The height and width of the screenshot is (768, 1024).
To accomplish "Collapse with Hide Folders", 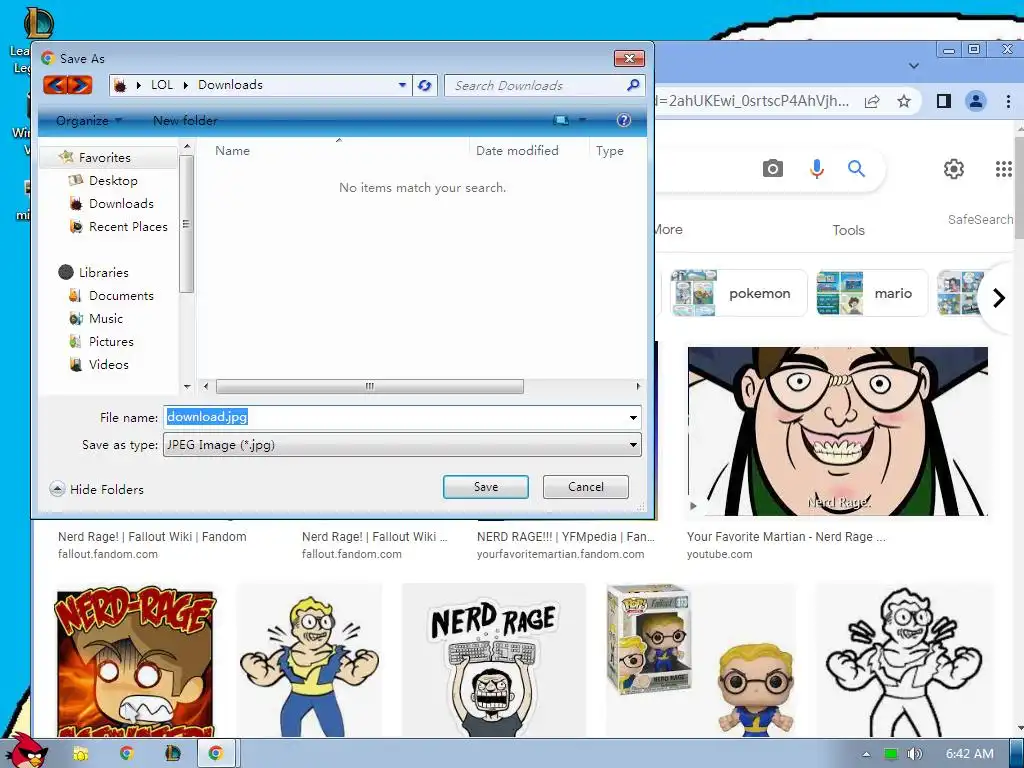I will (x=97, y=489).
